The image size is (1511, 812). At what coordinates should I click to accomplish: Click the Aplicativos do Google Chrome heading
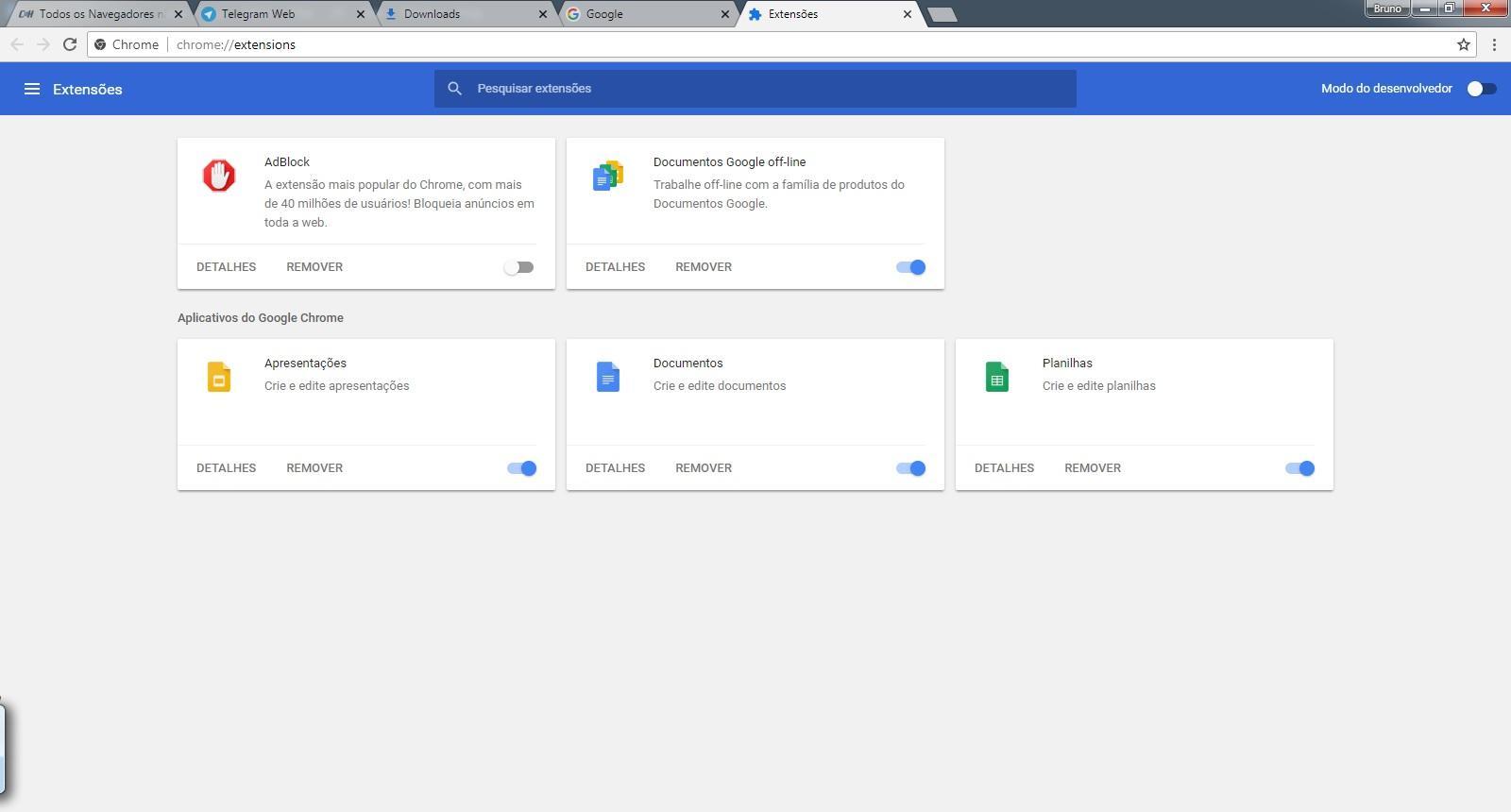click(261, 318)
